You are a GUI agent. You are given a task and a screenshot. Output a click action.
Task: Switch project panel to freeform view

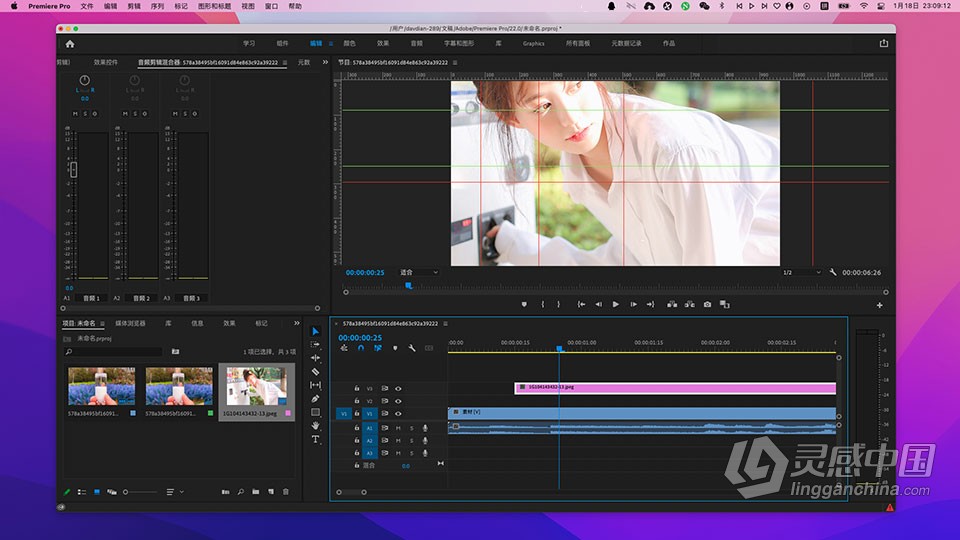tap(112, 492)
